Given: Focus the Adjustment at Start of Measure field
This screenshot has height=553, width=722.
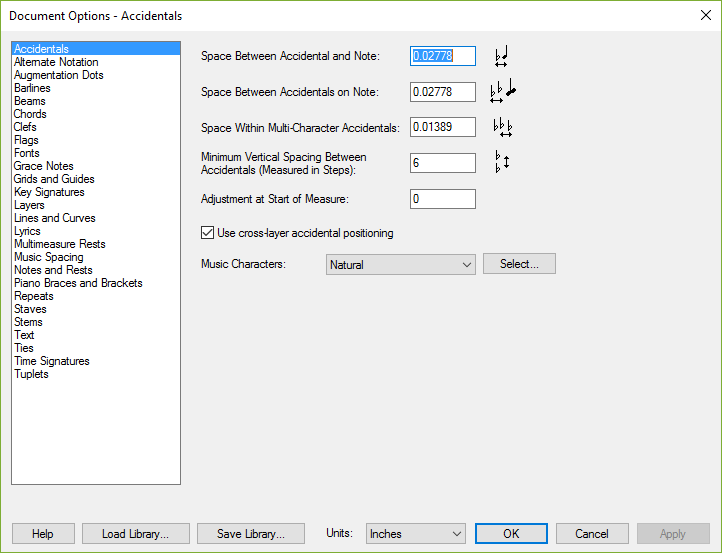Looking at the screenshot, I should [443, 199].
